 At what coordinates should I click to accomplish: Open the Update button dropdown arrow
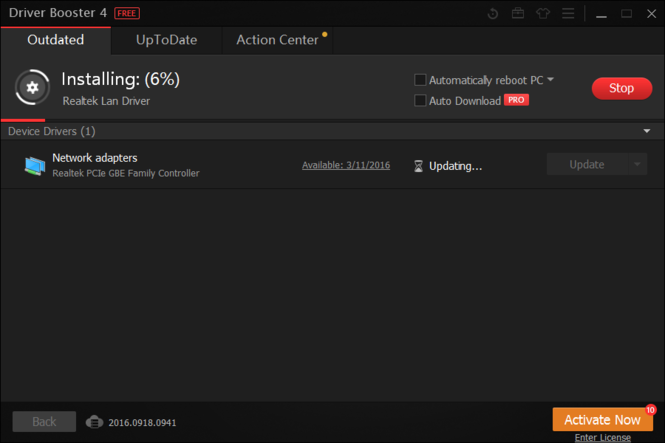click(637, 164)
